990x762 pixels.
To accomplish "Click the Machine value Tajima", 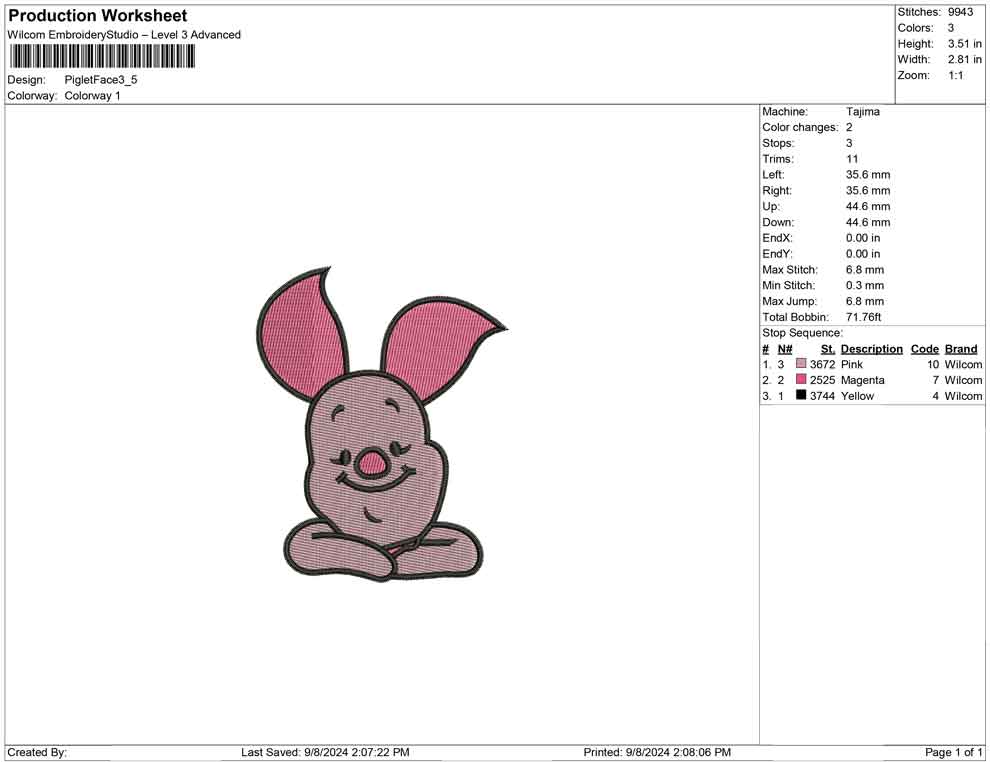I will [x=862, y=112].
